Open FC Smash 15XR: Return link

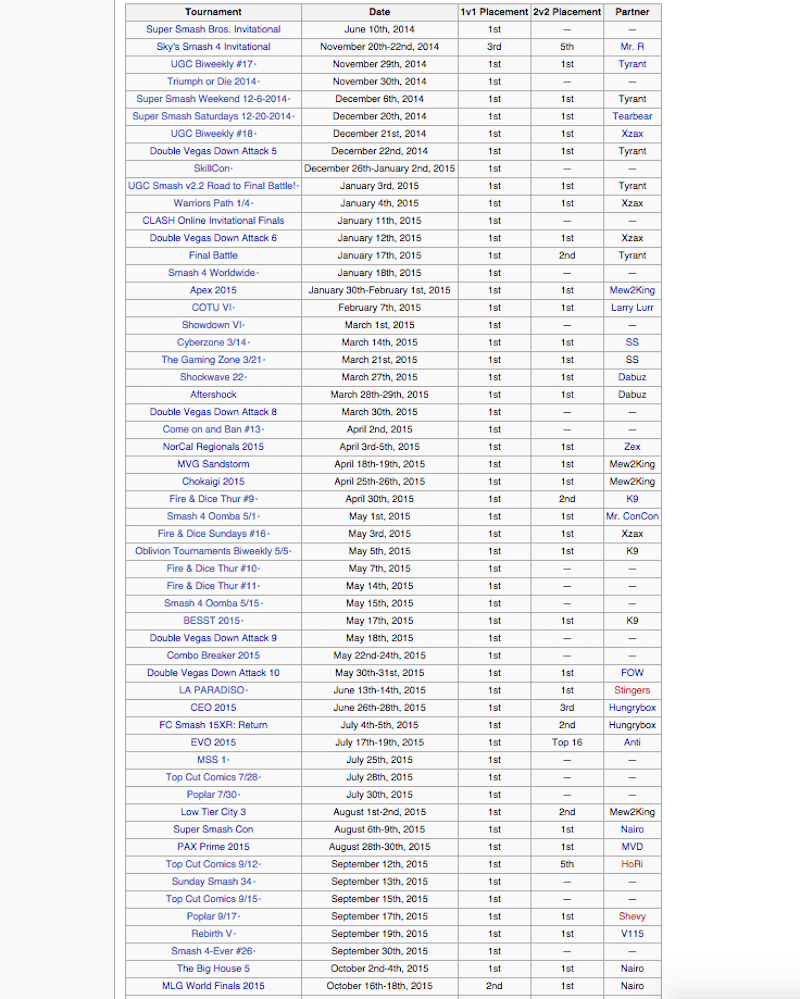213,725
